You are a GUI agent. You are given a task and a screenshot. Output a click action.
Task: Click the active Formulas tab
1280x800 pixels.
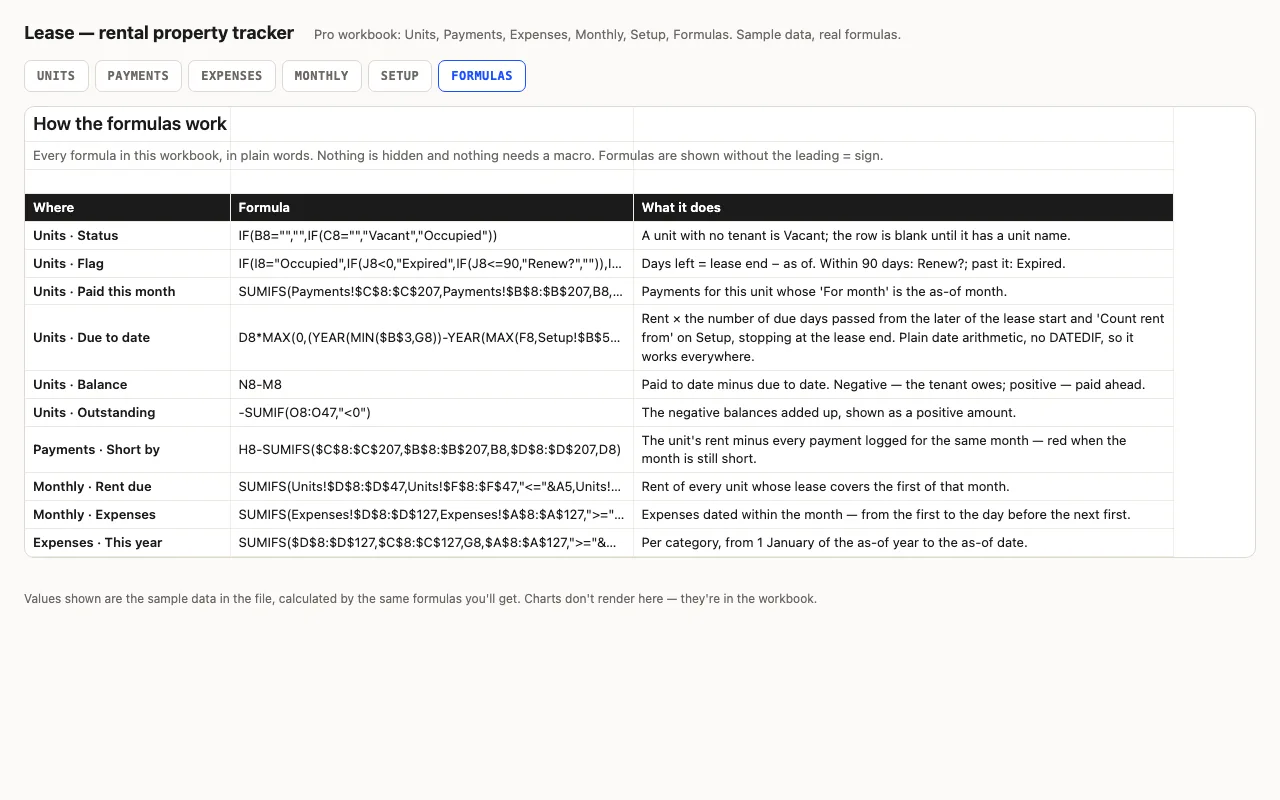tap(481, 76)
